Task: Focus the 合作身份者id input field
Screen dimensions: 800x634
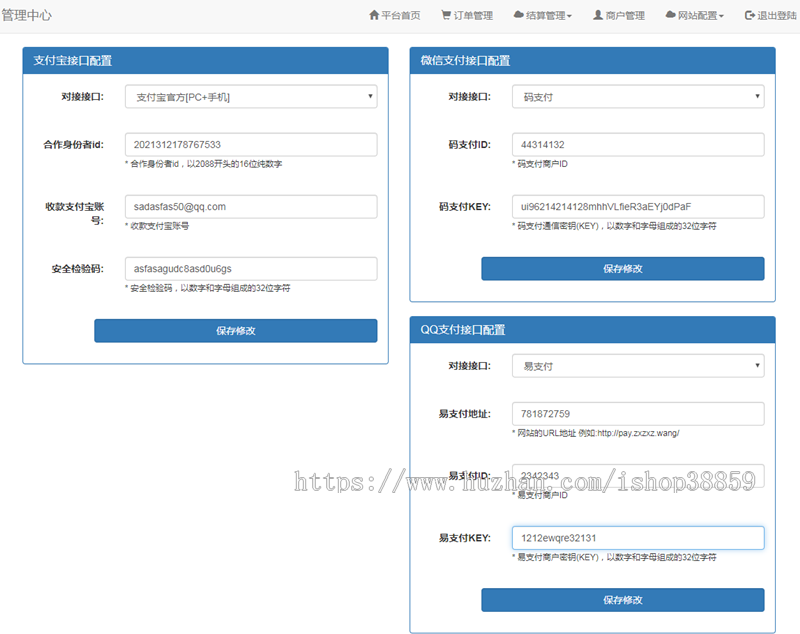Action: tap(251, 144)
